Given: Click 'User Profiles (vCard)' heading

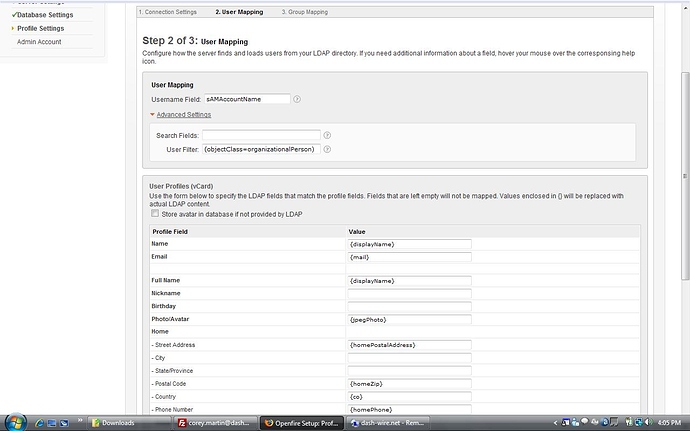Looking at the screenshot, I should pos(181,186).
